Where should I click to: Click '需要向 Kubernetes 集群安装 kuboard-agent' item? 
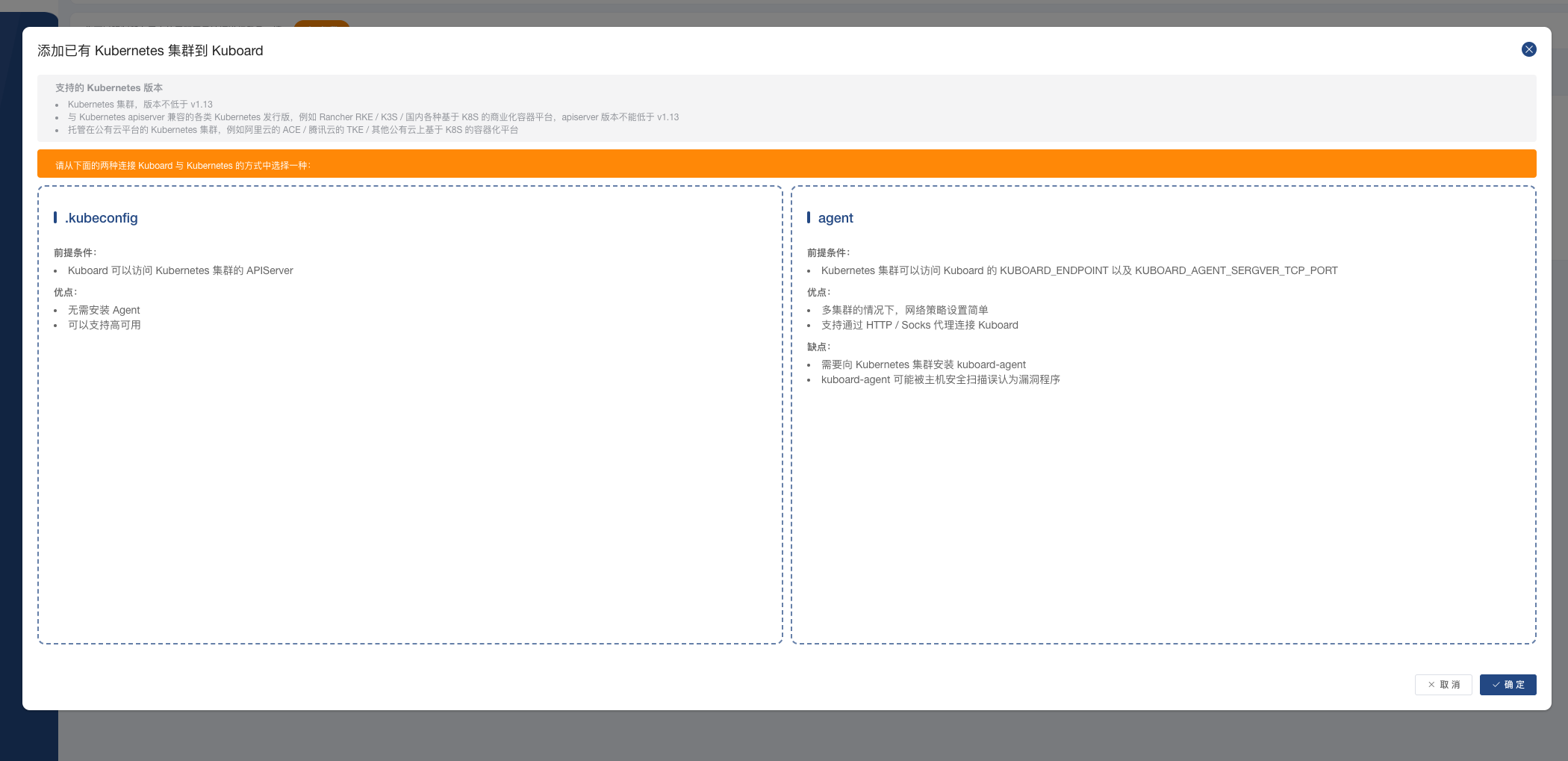click(923, 364)
